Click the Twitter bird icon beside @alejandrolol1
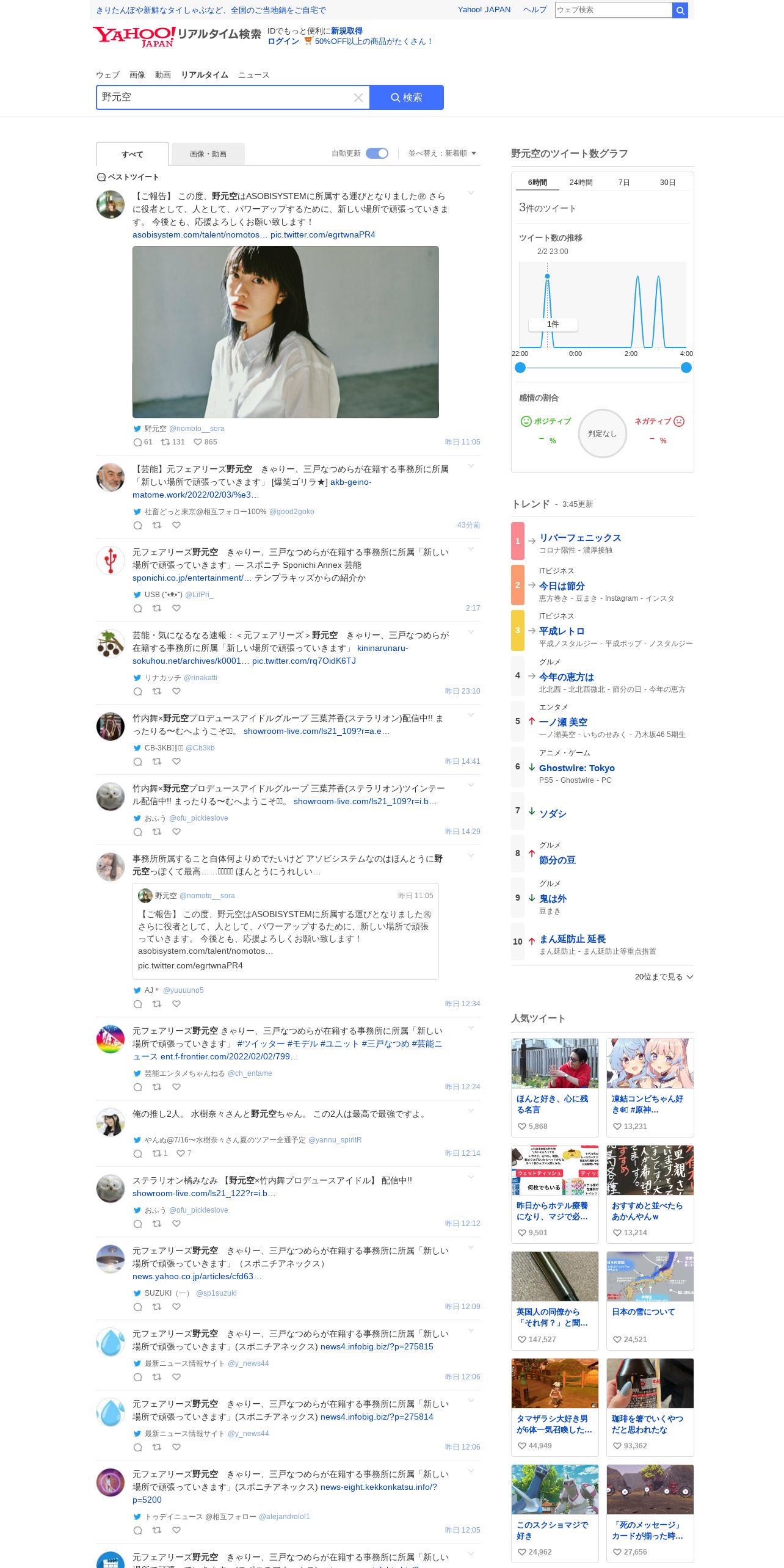784x1568 pixels. [137, 1517]
